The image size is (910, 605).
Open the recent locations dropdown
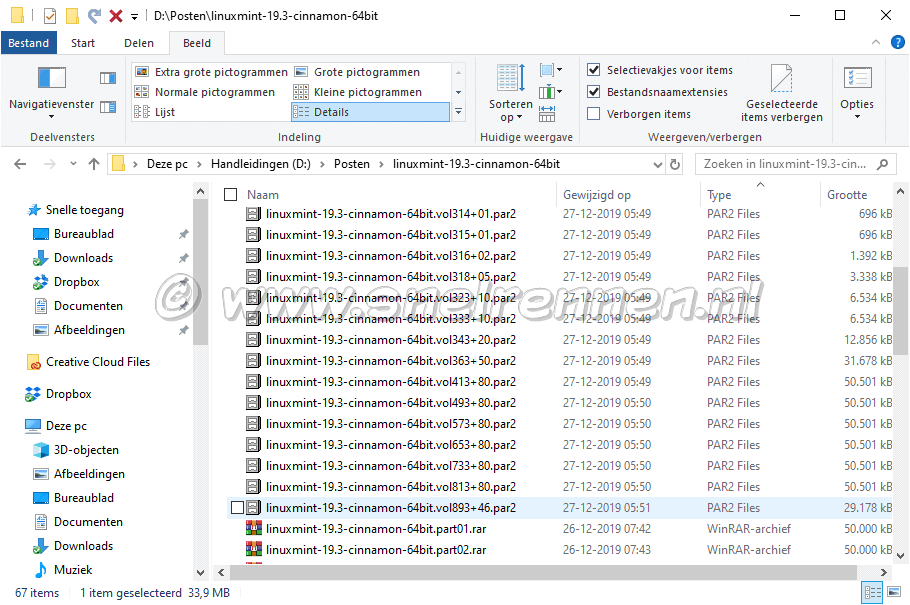(x=73, y=164)
